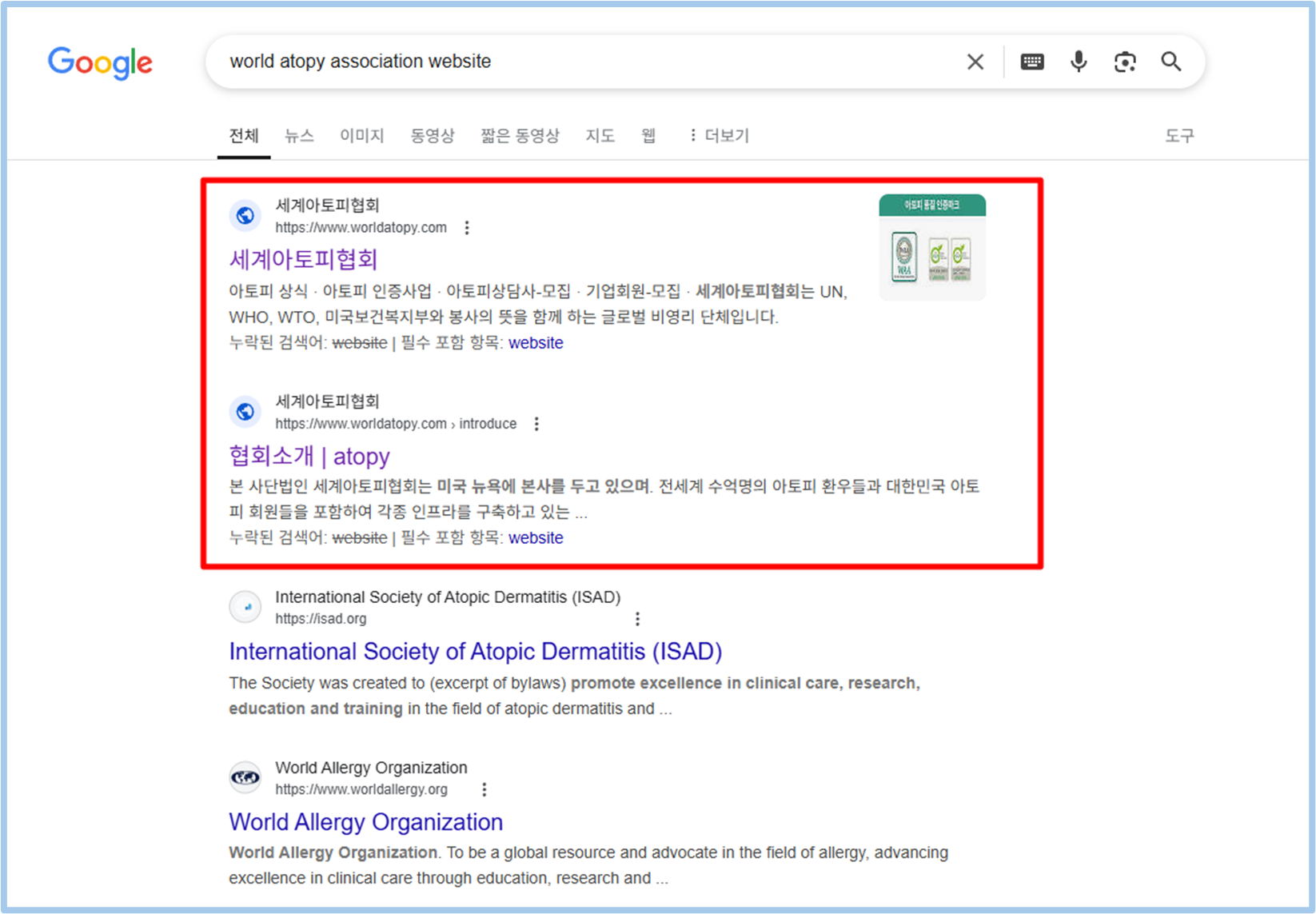Click ISAD site name above isad.org URL
1316x914 pixels.
[x=448, y=597]
